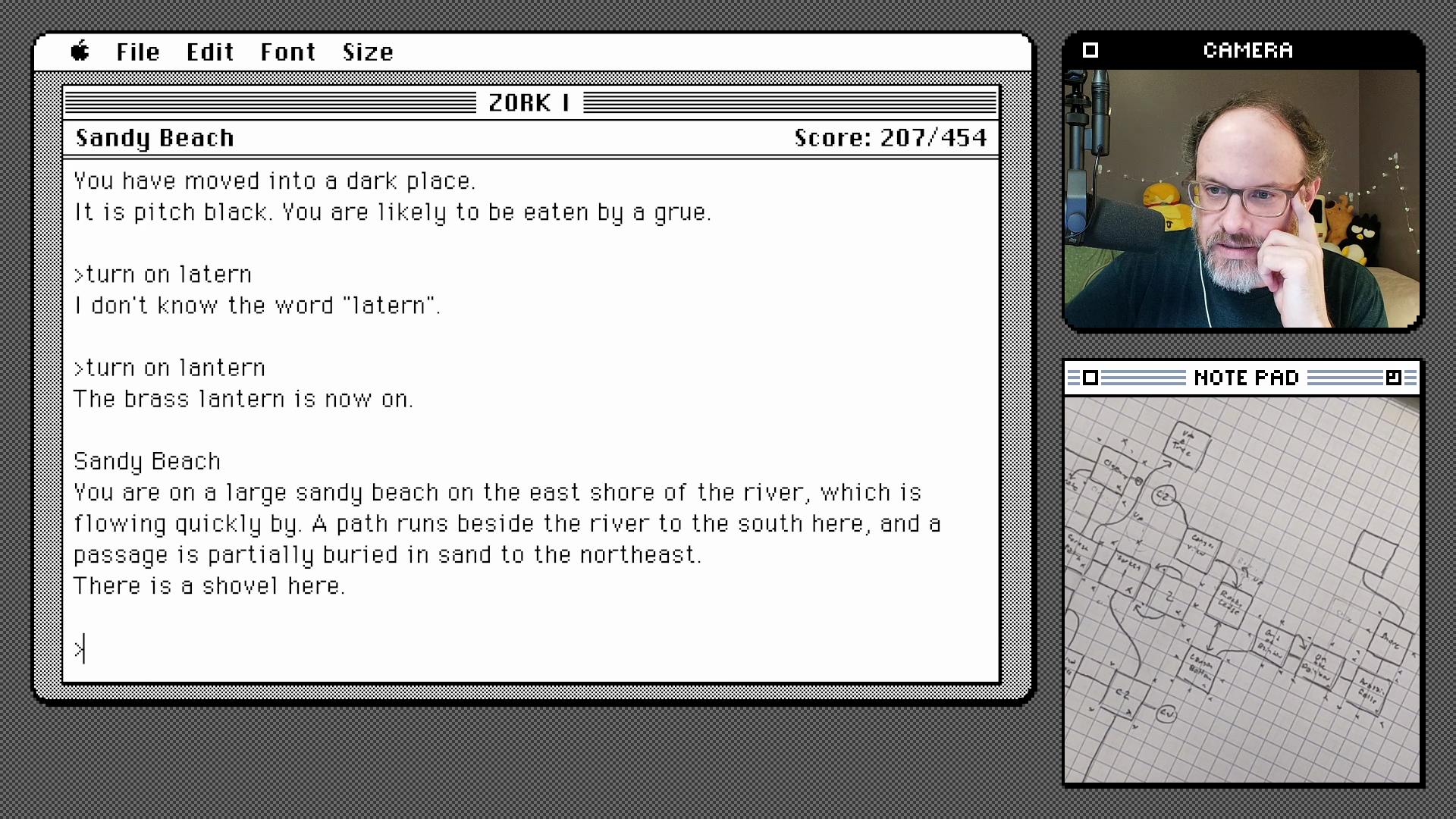The width and height of the screenshot is (1456, 819).
Task: Click the hand-drawn map in Note Pad
Action: point(1242,590)
